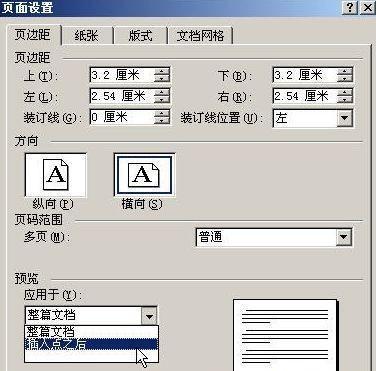The height and width of the screenshot is (371, 376).
Task: Increase the 右 margin with up arrow
Action: pos(345,92)
